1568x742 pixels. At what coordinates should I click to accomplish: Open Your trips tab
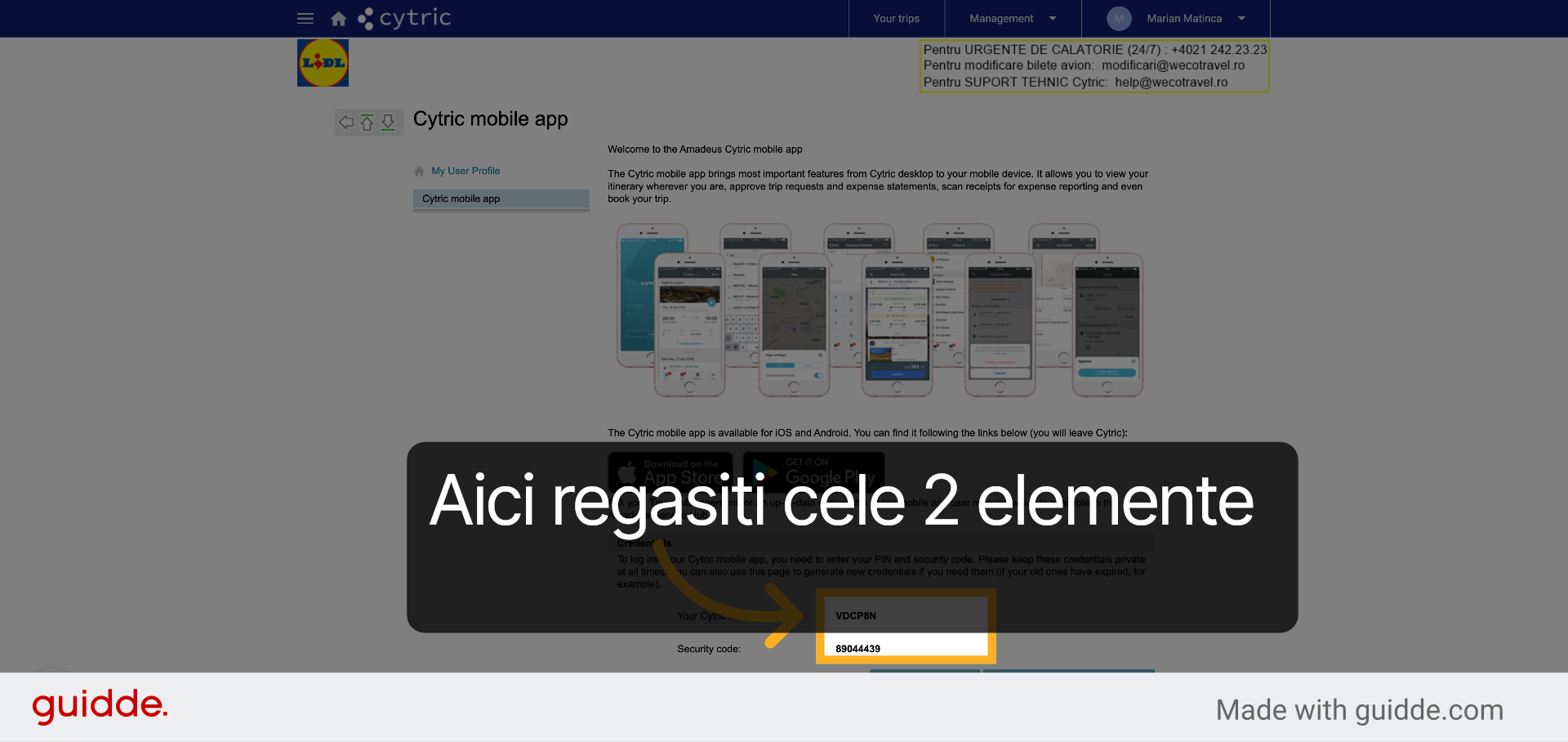[896, 18]
